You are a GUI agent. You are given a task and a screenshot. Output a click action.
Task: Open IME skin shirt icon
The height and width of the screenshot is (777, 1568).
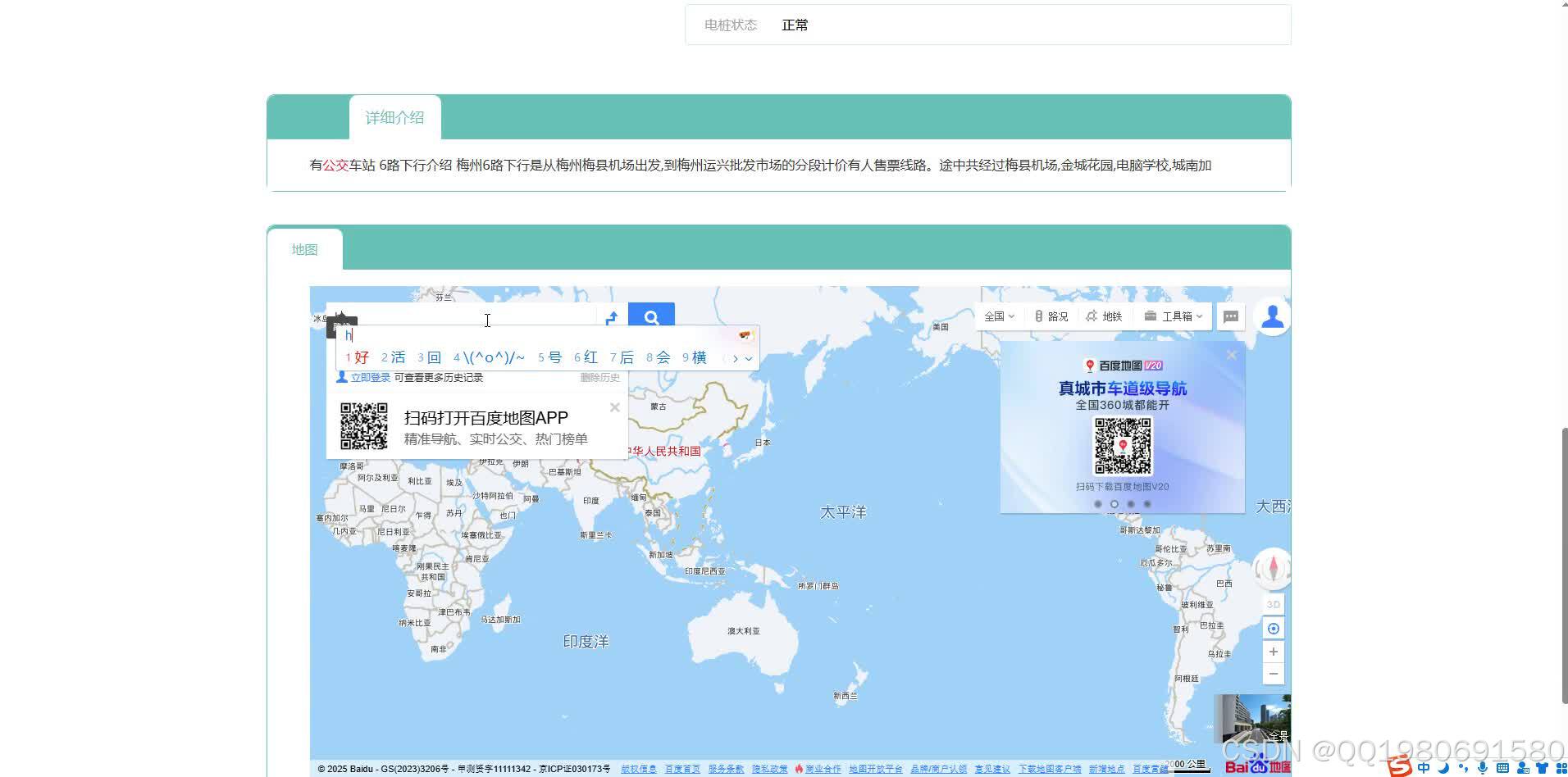point(1542,768)
